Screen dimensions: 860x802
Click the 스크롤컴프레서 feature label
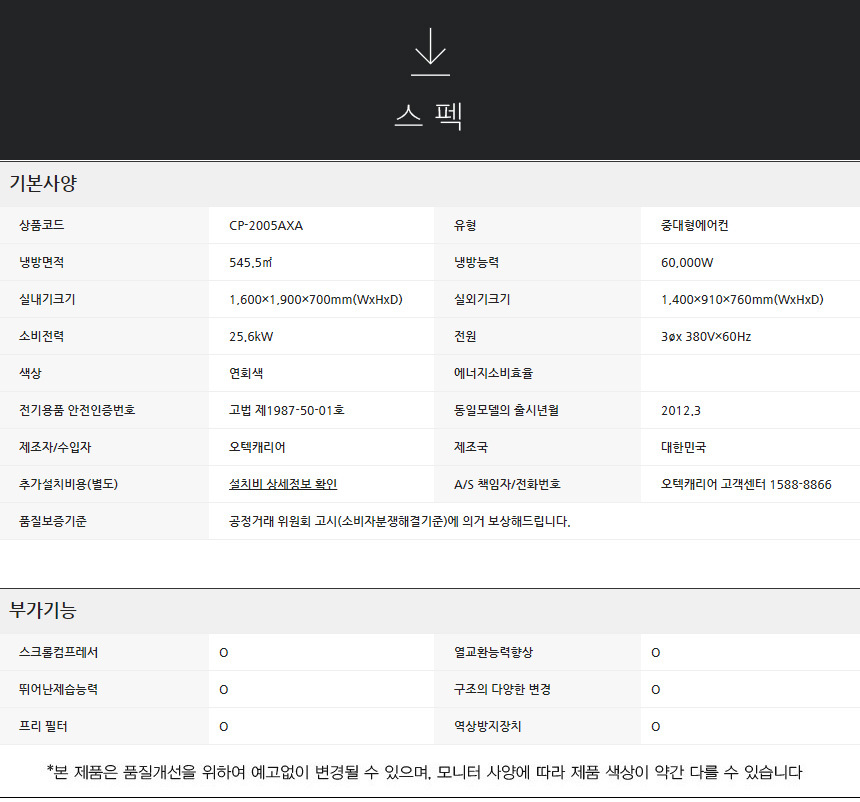tap(58, 653)
